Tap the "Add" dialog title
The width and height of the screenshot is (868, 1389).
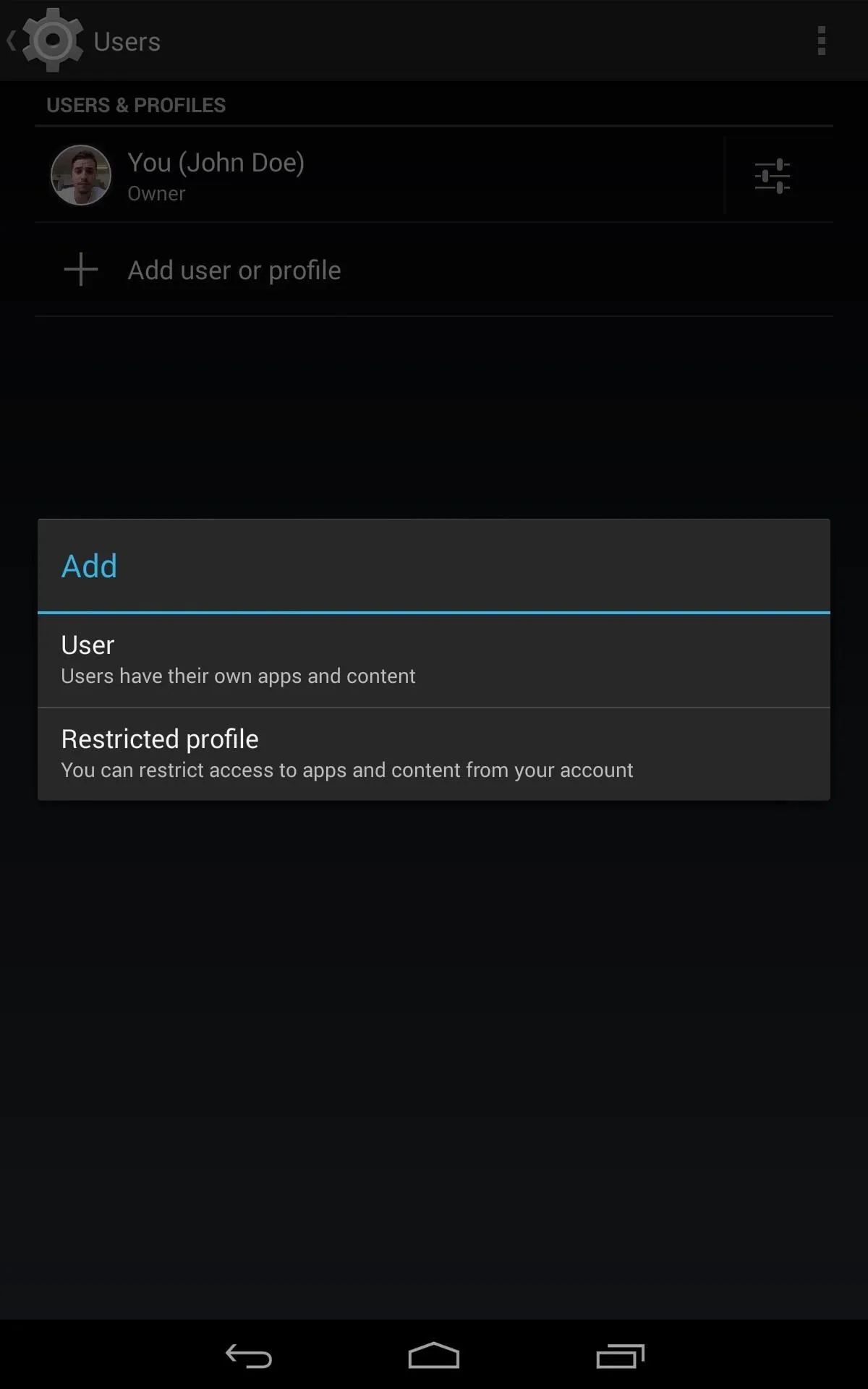click(89, 566)
